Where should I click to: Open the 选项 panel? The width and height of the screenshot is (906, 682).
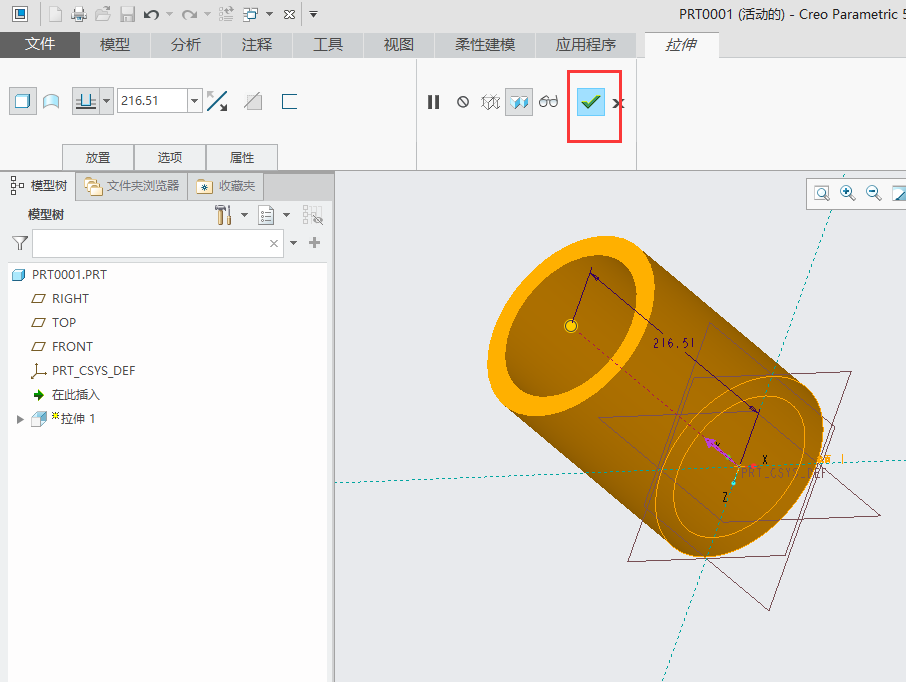click(170, 158)
